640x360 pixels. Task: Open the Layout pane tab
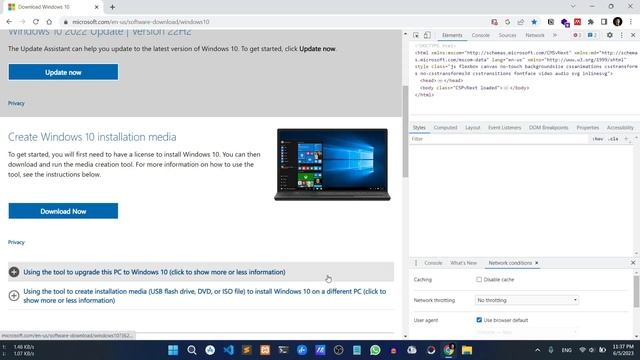click(x=473, y=128)
